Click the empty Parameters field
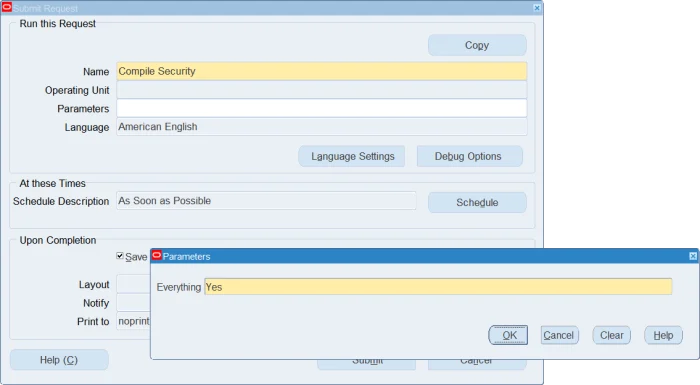700x385 pixels. [x=321, y=109]
